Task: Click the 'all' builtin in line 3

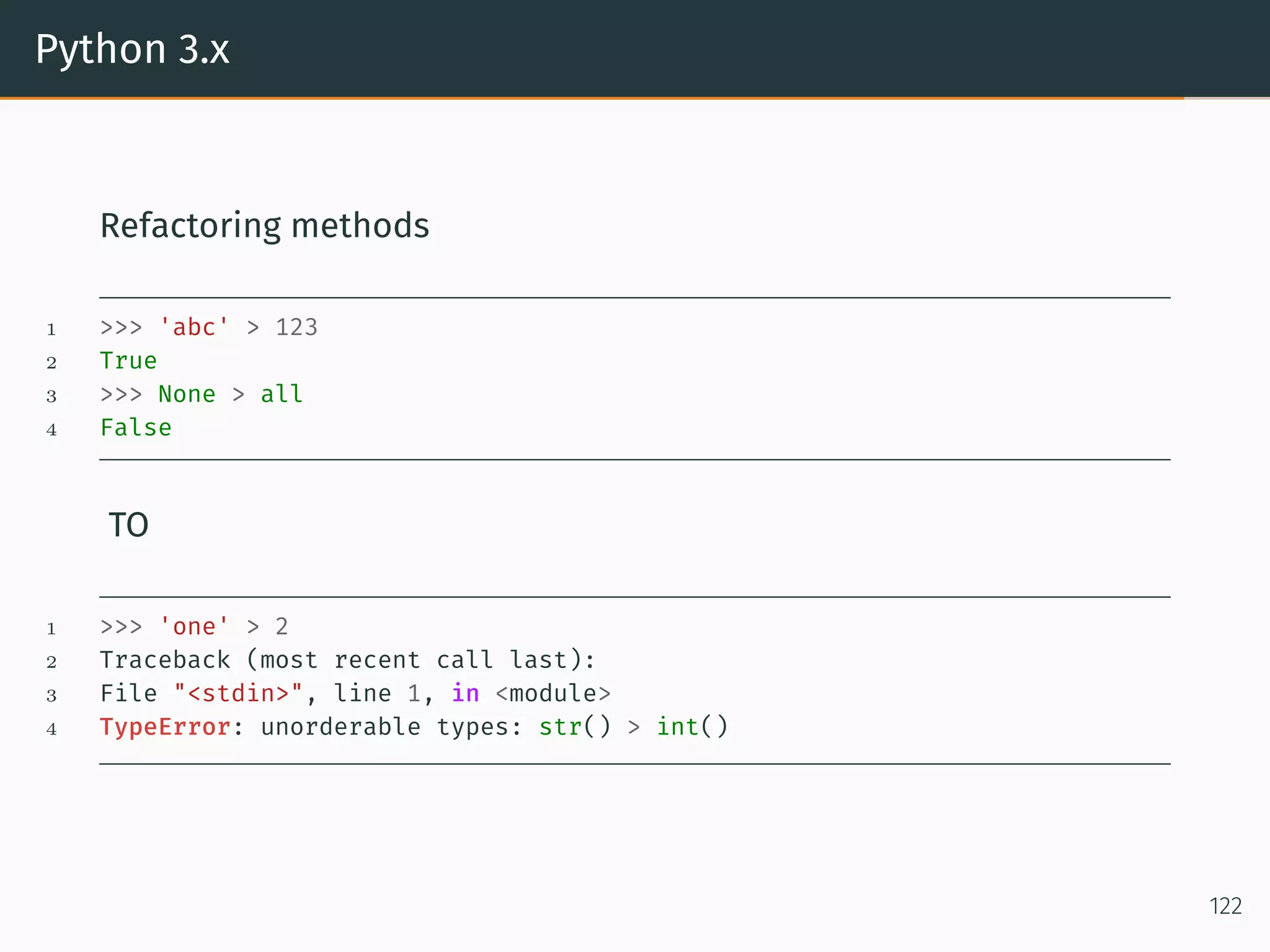Action: (282, 394)
